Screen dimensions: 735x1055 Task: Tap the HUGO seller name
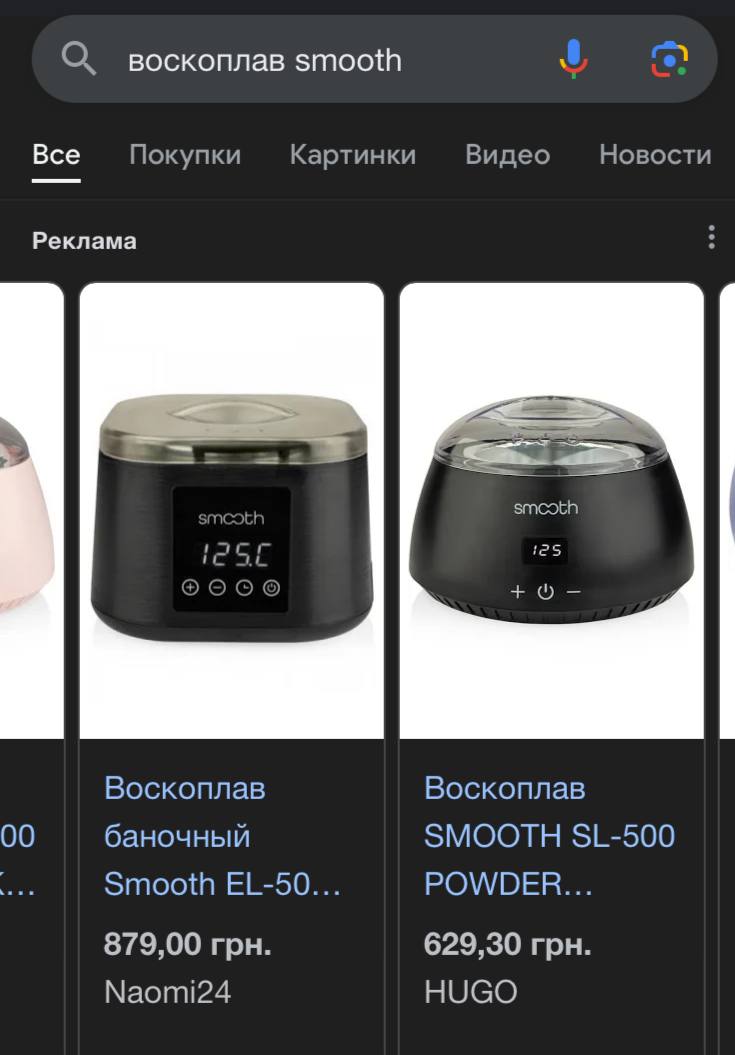tap(471, 992)
